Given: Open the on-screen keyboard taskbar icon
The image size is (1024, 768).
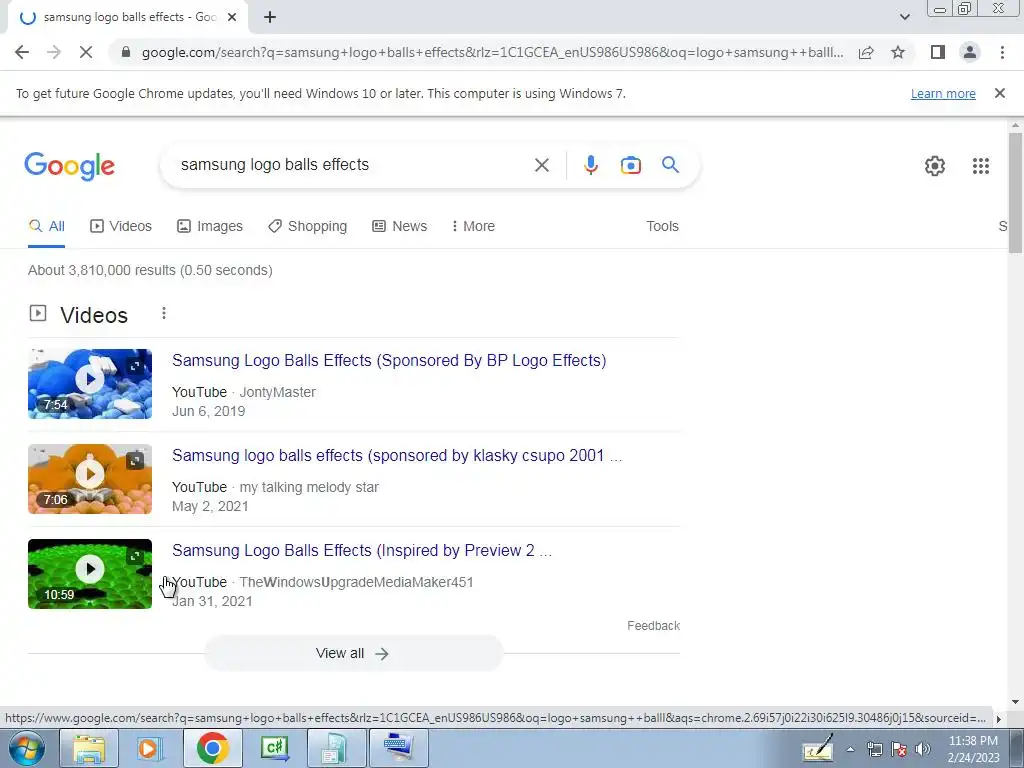Looking at the screenshot, I should pos(399,748).
